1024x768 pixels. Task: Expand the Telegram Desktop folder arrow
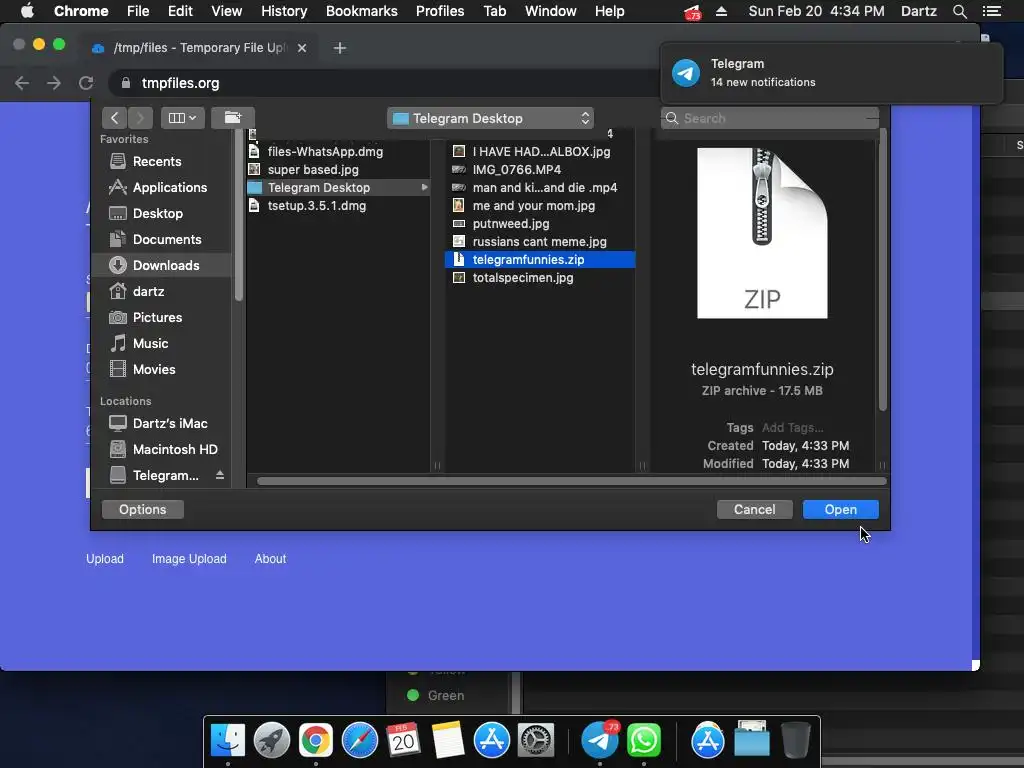424,187
